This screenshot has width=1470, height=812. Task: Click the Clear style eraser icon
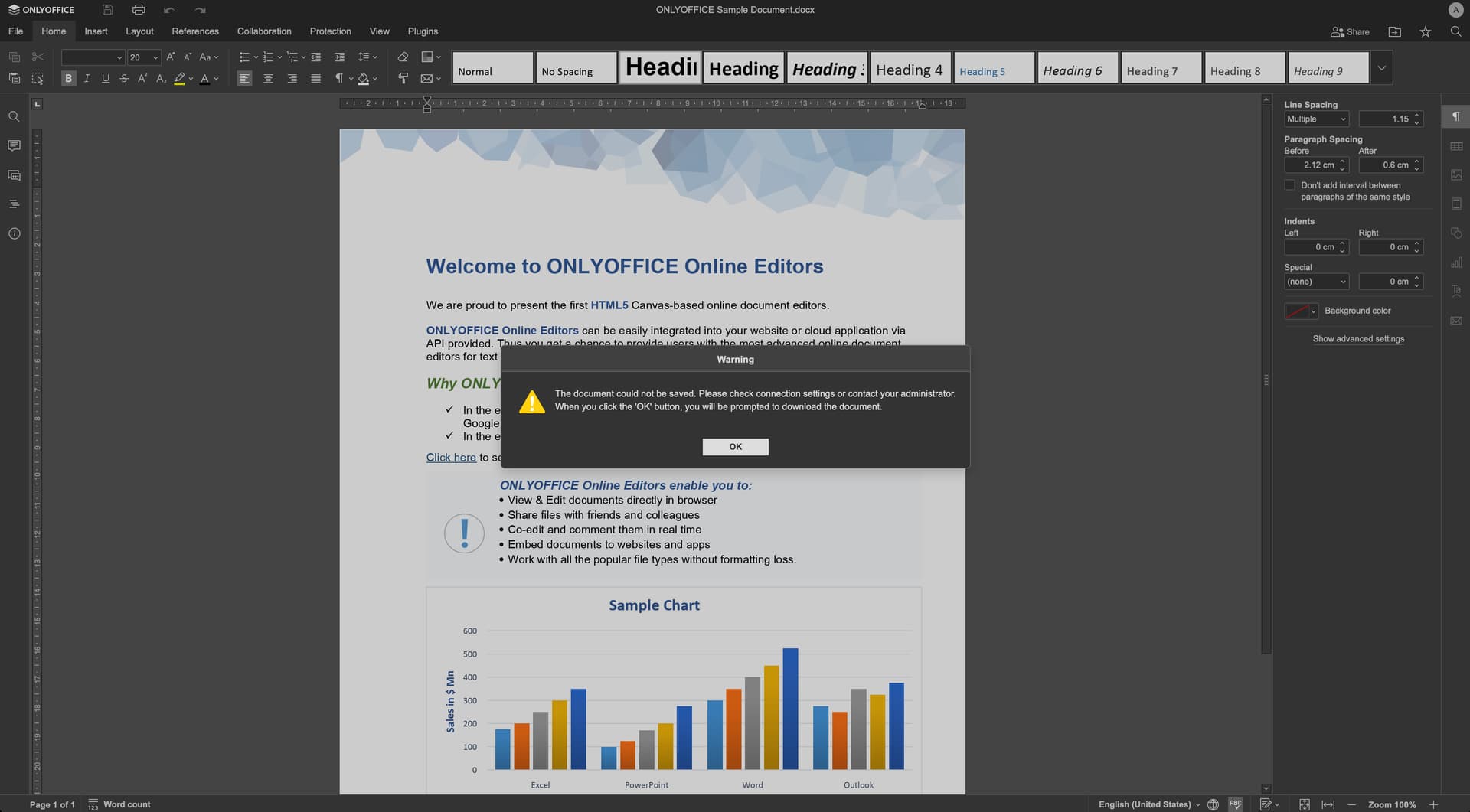click(x=403, y=57)
